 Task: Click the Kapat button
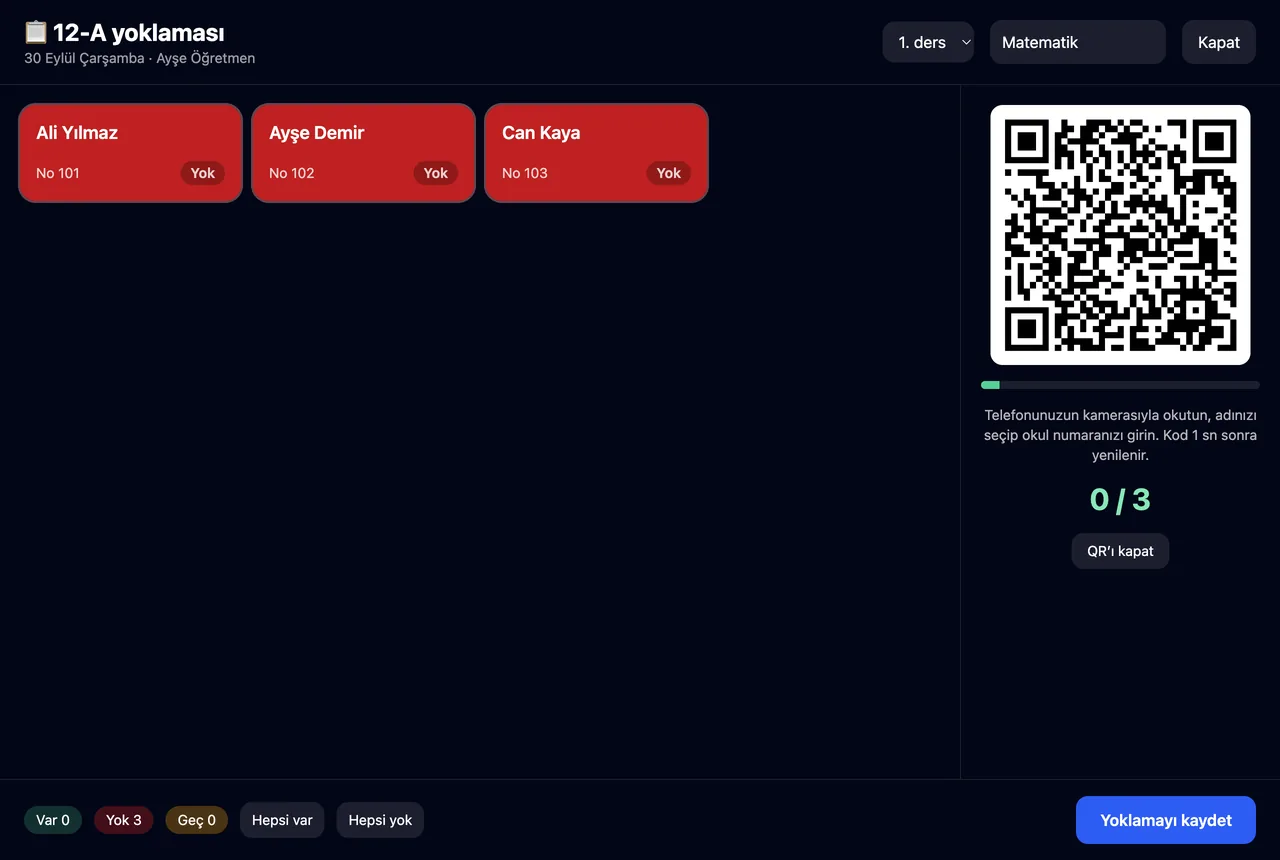(x=1219, y=42)
